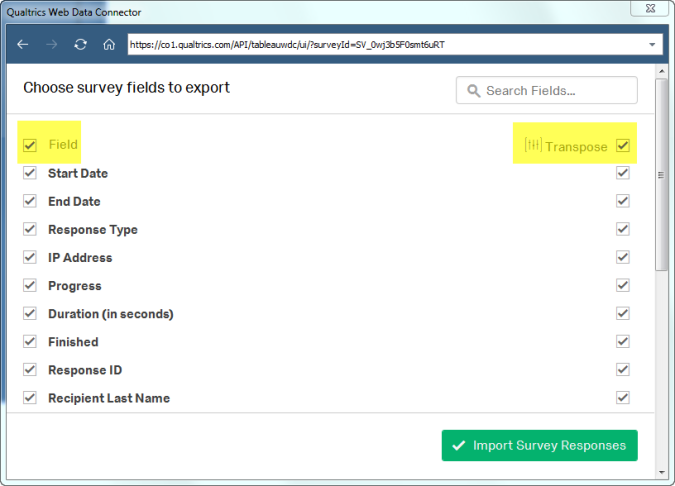Toggle transpose checkbox for Progress
The image size is (675, 486).
coord(623,285)
